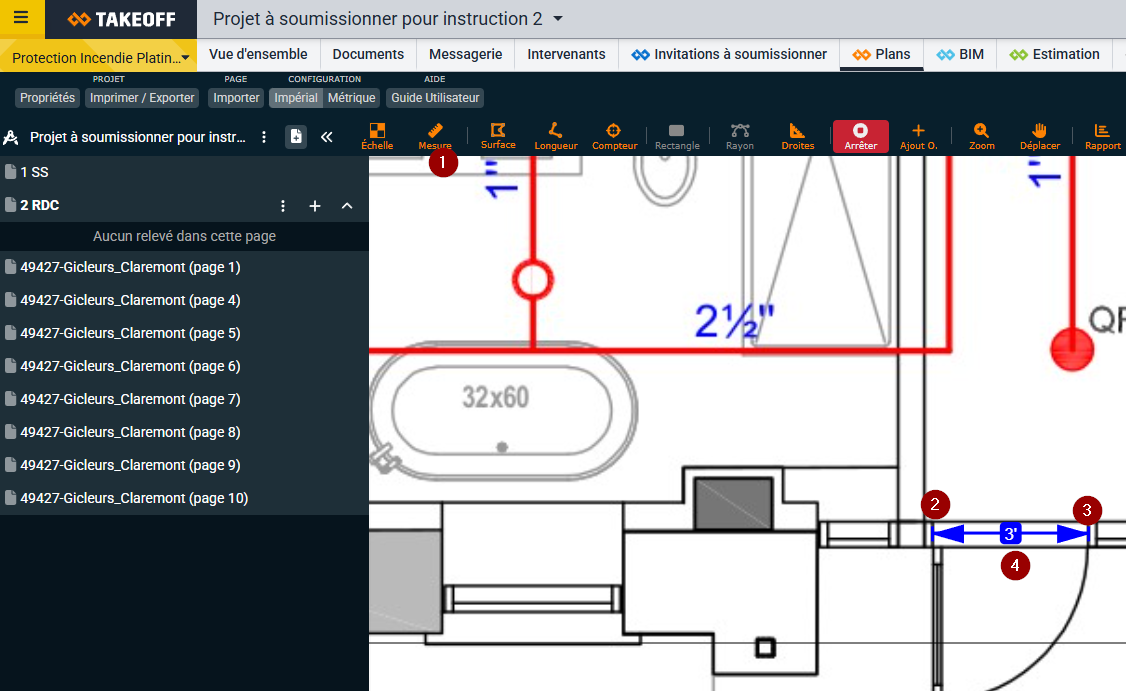The image size is (1126, 691).
Task: Switch units to Impérial
Action: pyautogui.click(x=296, y=98)
